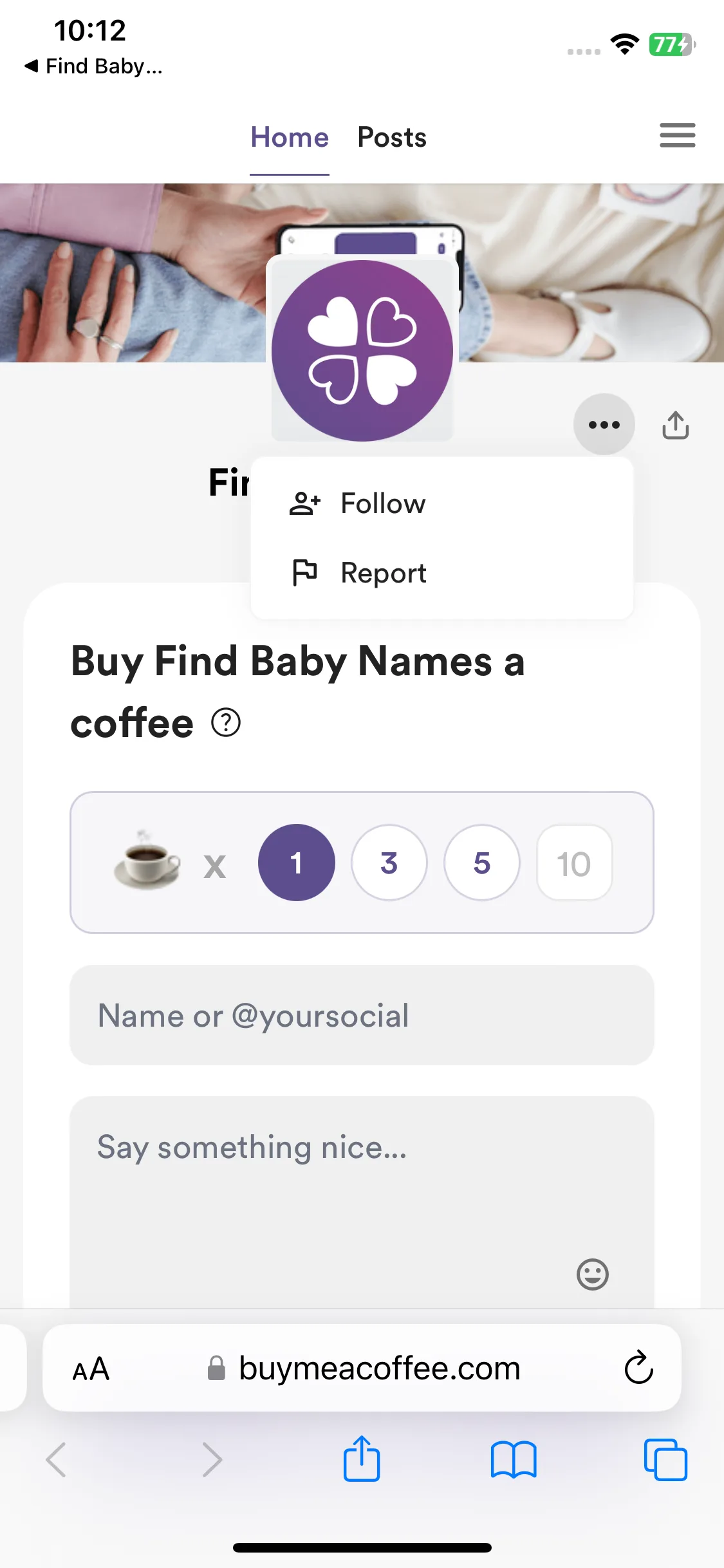
Task: Open the AA reader settings in address bar
Action: click(91, 1368)
